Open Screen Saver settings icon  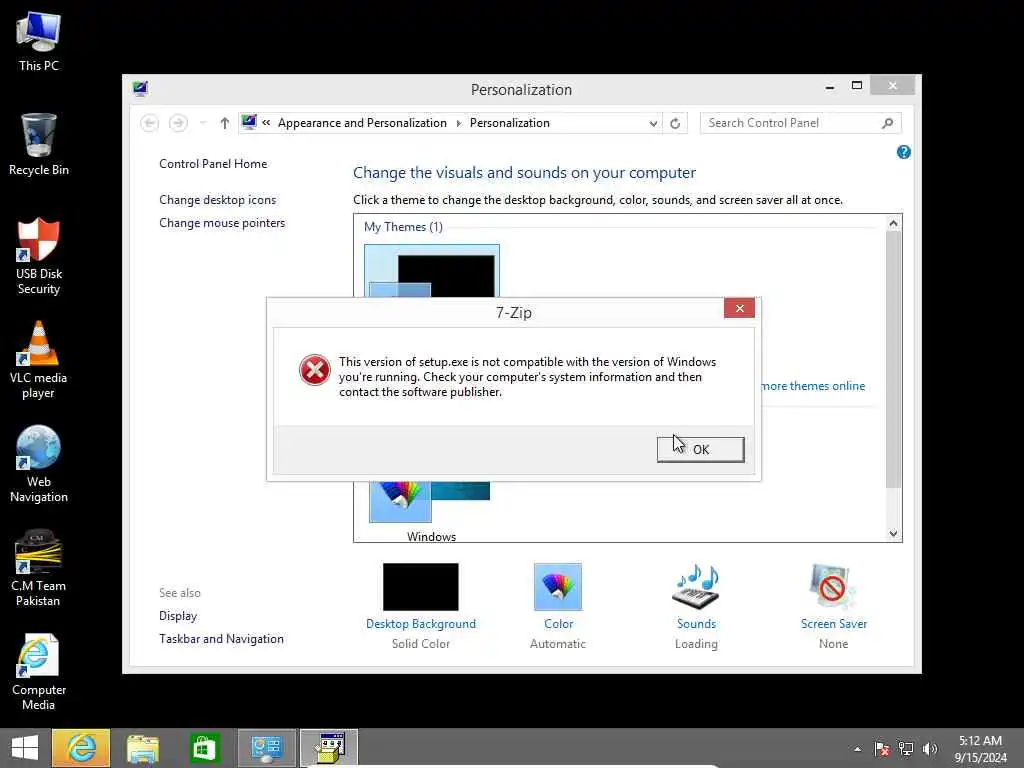[833, 587]
